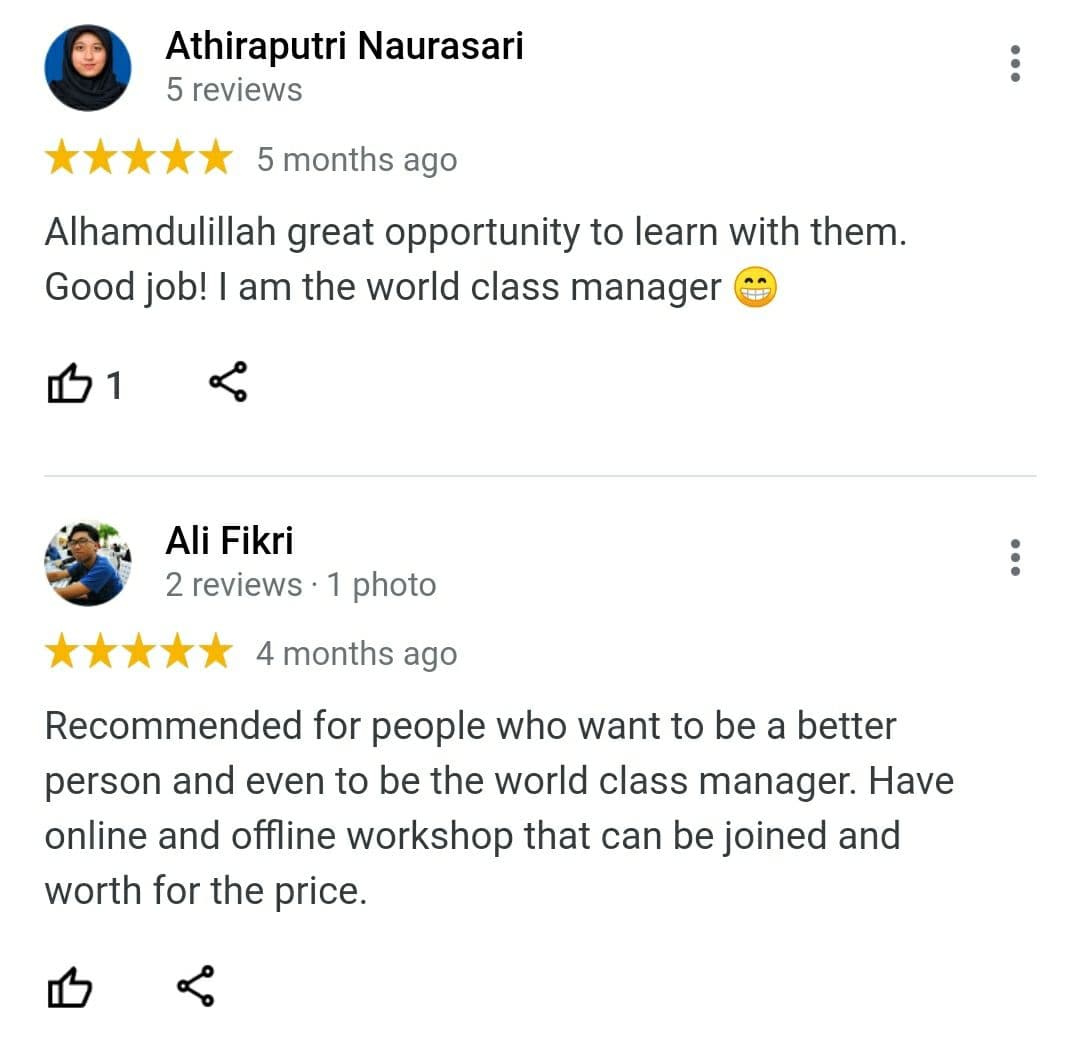Open three-dot menu on Ali Fikri's review

point(1015,557)
